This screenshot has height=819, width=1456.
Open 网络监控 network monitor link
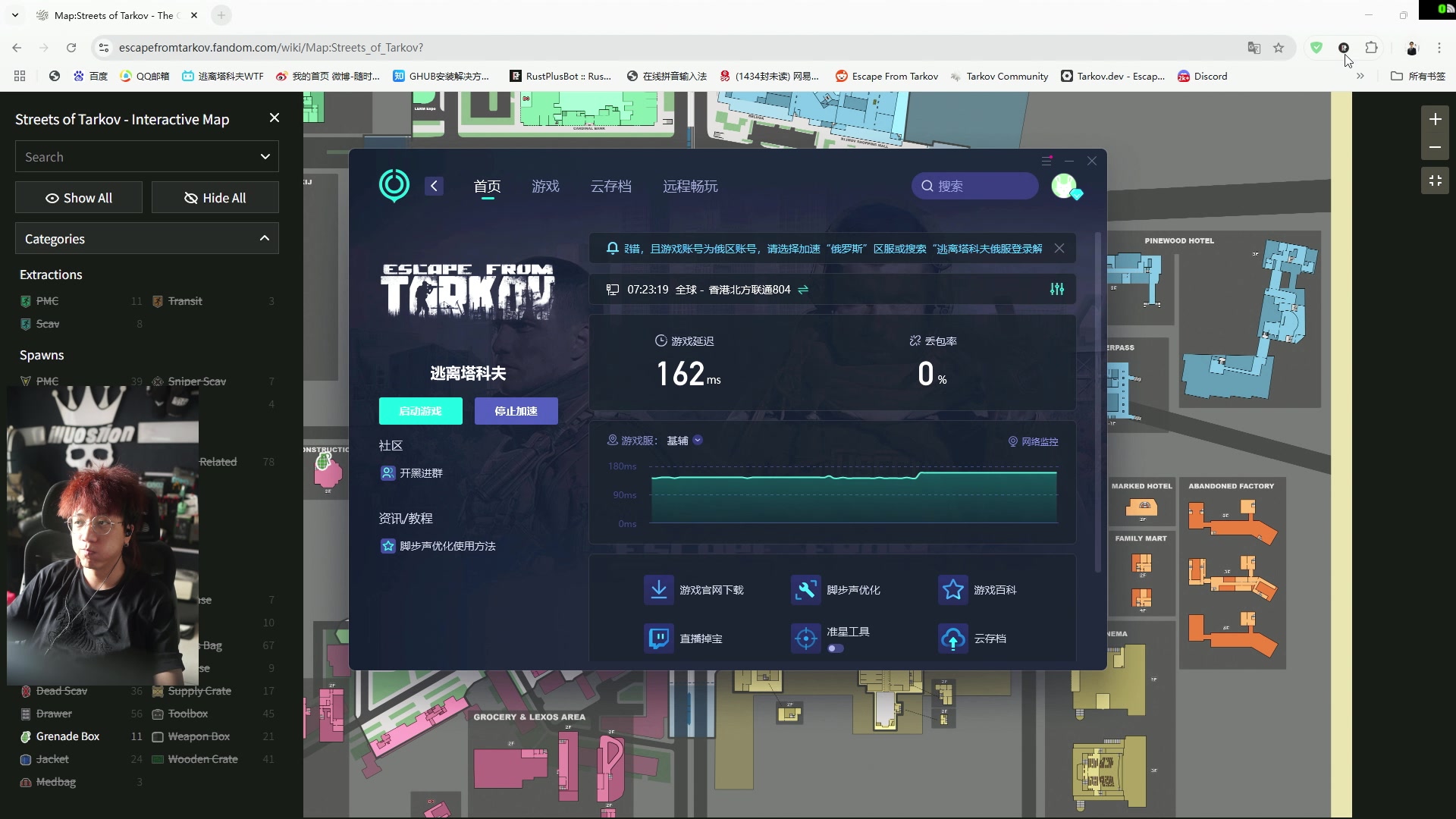pyautogui.click(x=1033, y=441)
